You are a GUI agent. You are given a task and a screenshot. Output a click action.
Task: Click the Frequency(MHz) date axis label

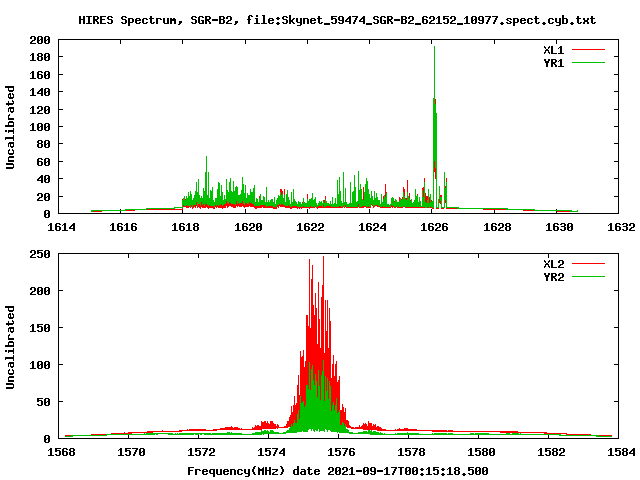point(338,471)
